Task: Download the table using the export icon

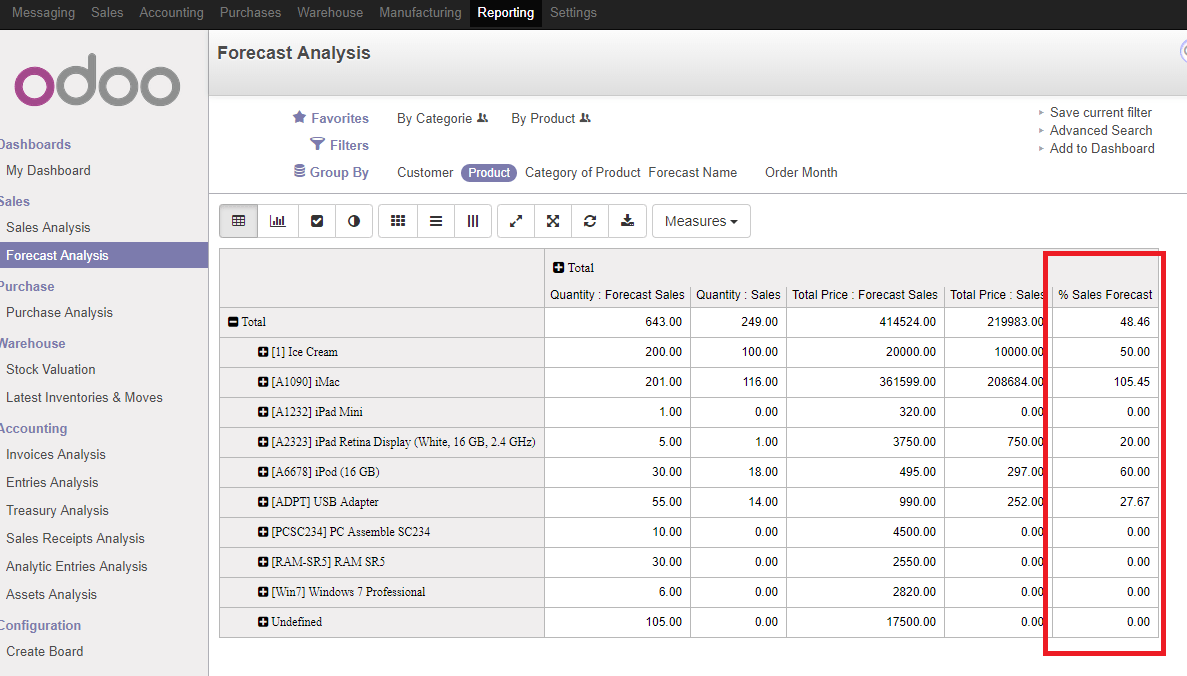Action: click(627, 221)
